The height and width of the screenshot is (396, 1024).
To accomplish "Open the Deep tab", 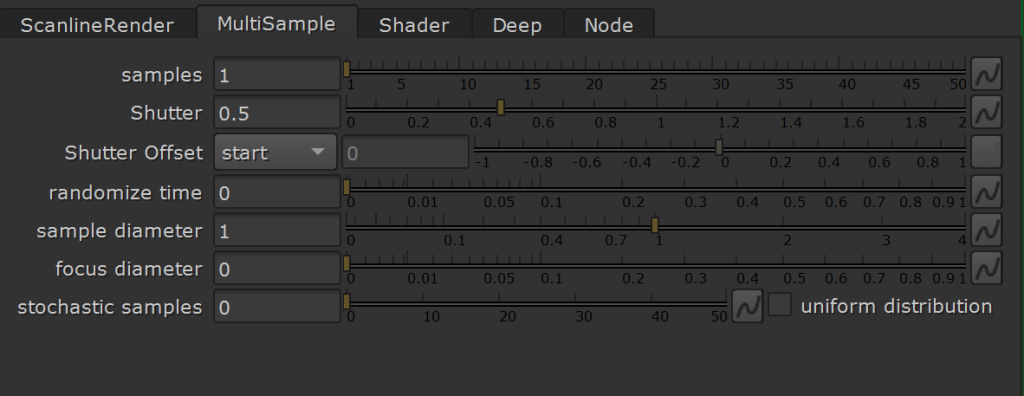I will coord(517,25).
